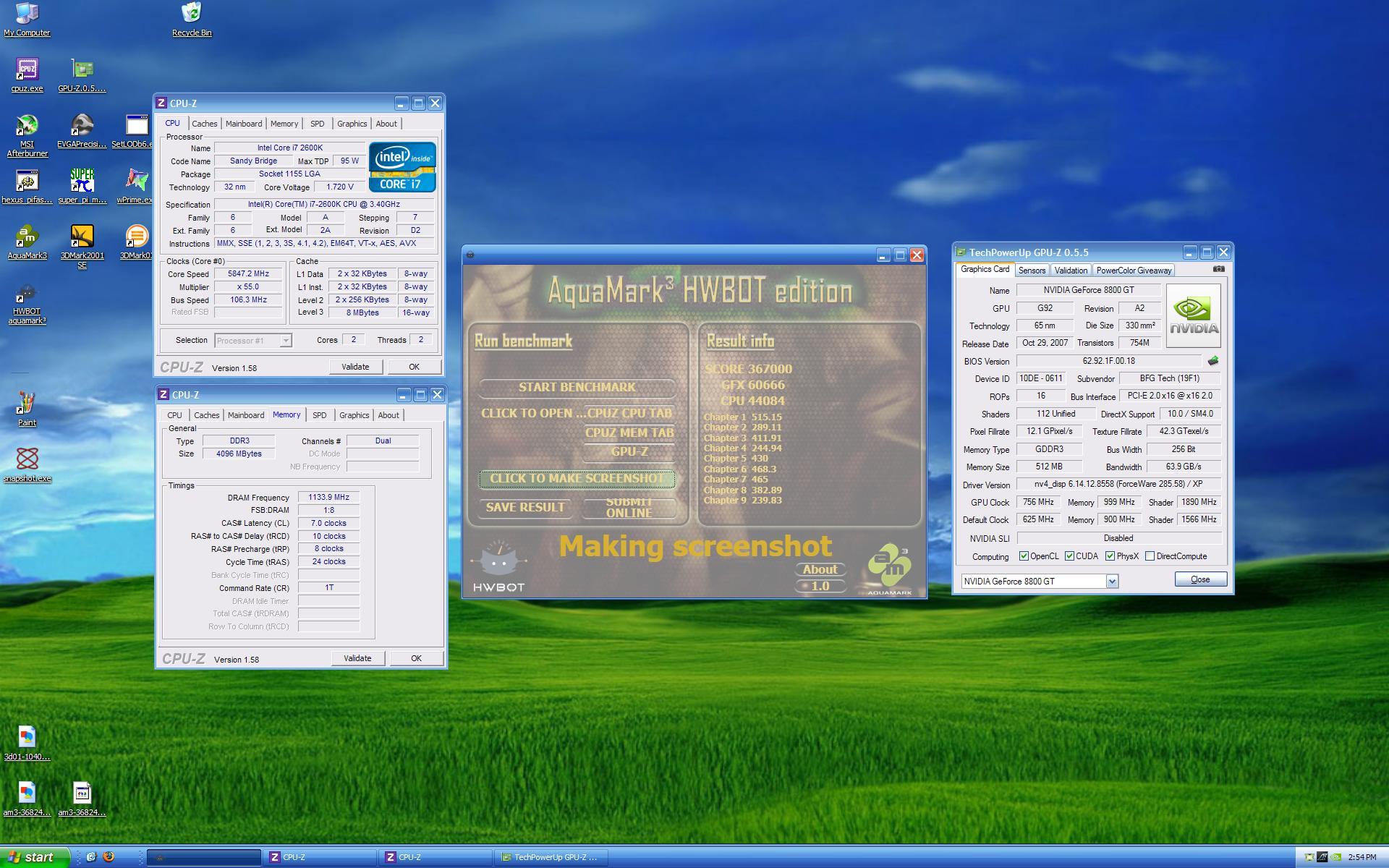Click CPUZ CPU TAB button in AquaMark3

(629, 414)
